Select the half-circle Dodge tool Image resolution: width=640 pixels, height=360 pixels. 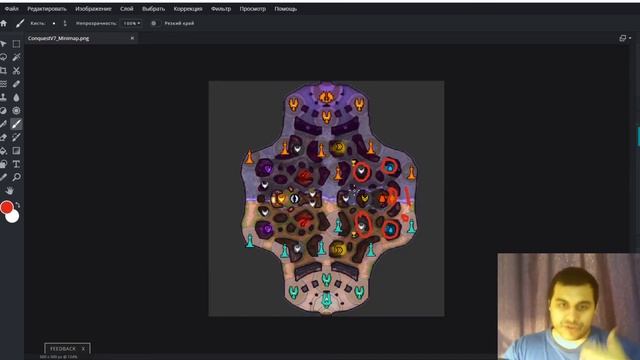pyautogui.click(x=4, y=111)
